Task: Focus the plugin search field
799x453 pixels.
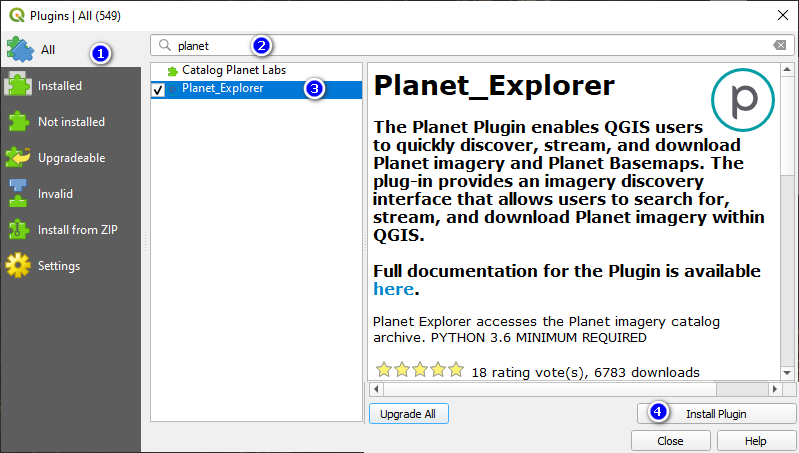Action: 472,45
